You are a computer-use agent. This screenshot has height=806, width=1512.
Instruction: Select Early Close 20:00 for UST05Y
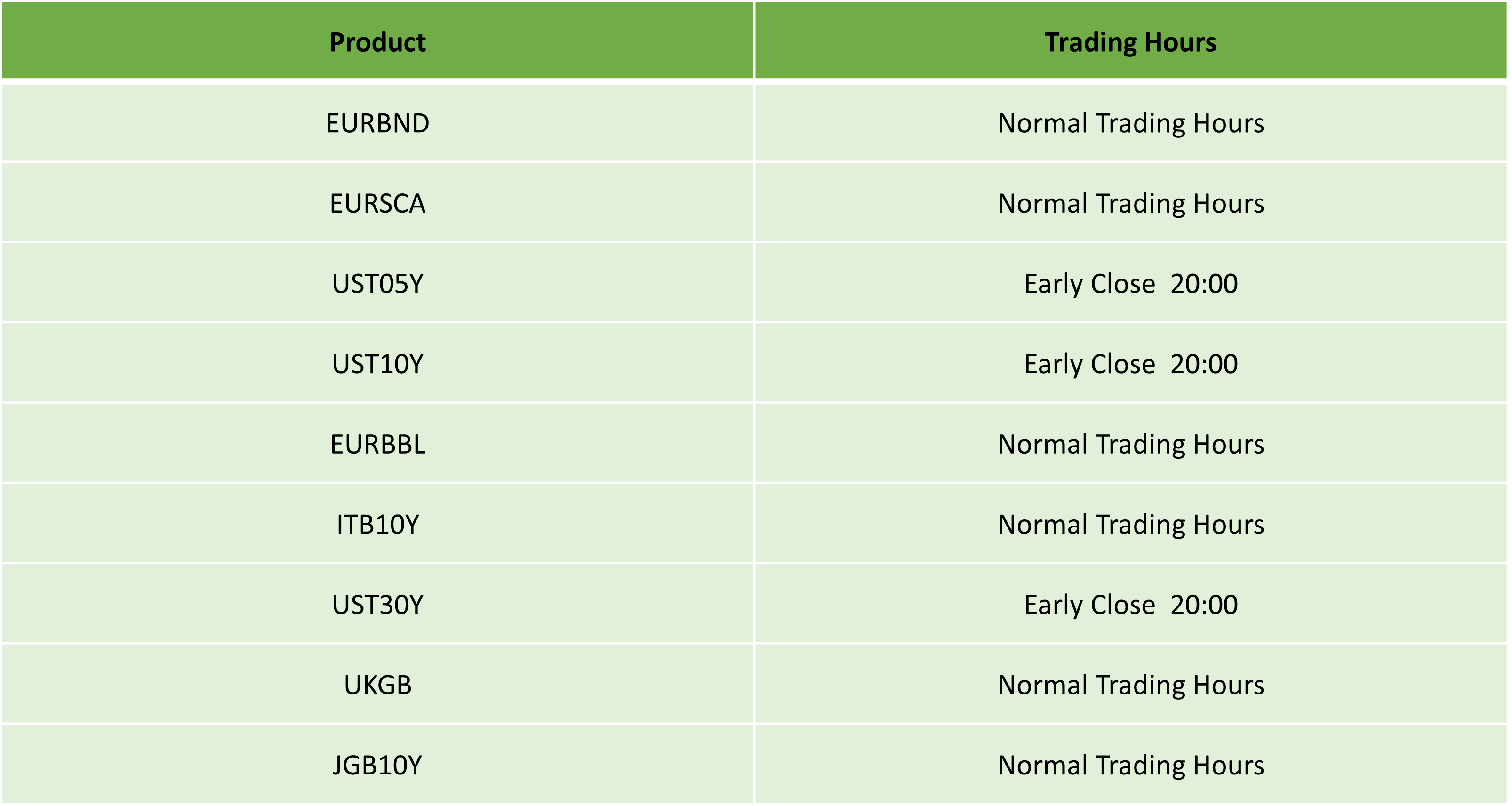coord(1130,284)
